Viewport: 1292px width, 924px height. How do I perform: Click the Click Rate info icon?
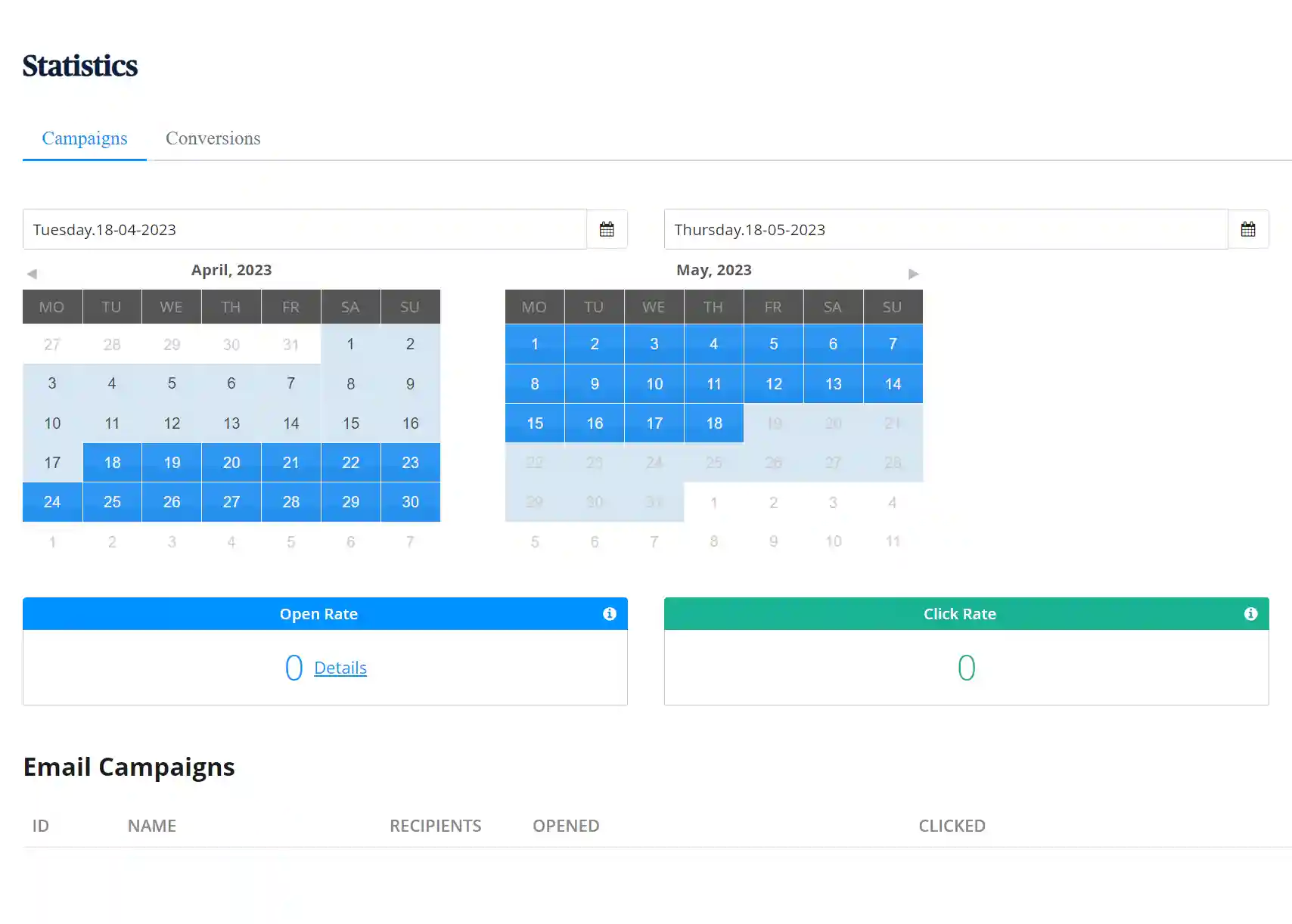coord(1250,614)
